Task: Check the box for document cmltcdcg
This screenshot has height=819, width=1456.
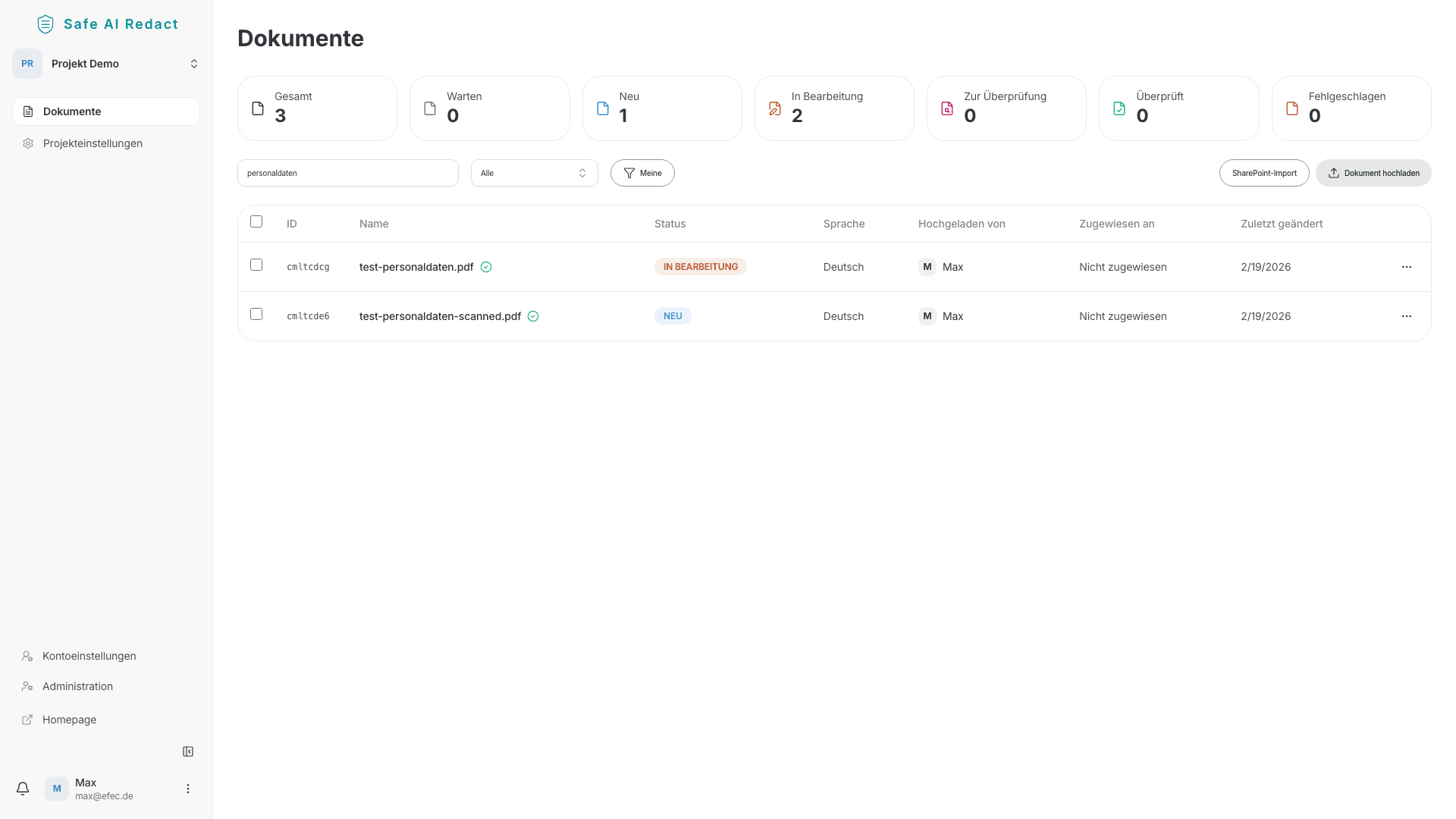Action: [x=256, y=265]
